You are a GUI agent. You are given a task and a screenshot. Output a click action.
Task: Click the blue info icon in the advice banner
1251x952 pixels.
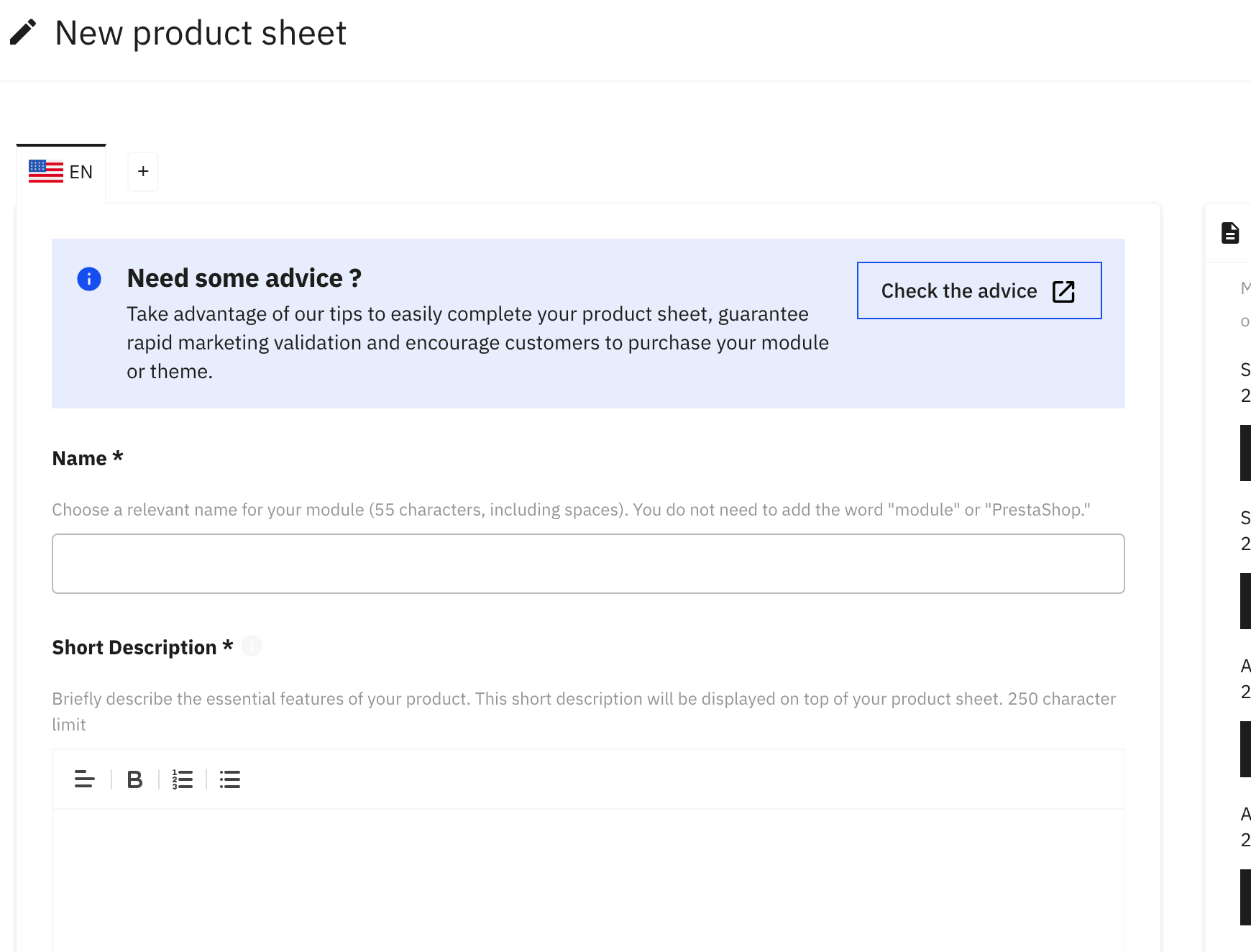pos(89,279)
